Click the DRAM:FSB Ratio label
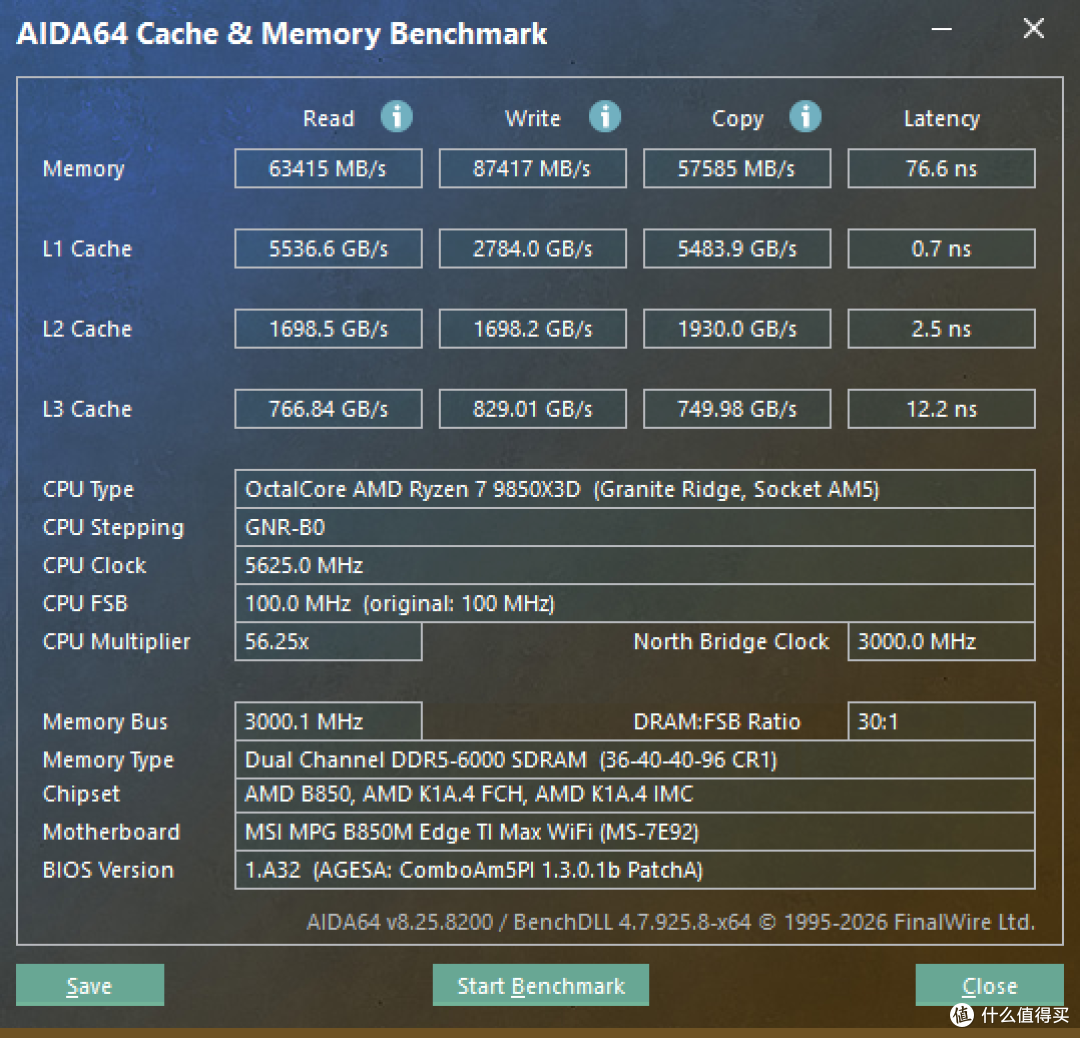Viewport: 1080px width, 1038px height. click(716, 721)
